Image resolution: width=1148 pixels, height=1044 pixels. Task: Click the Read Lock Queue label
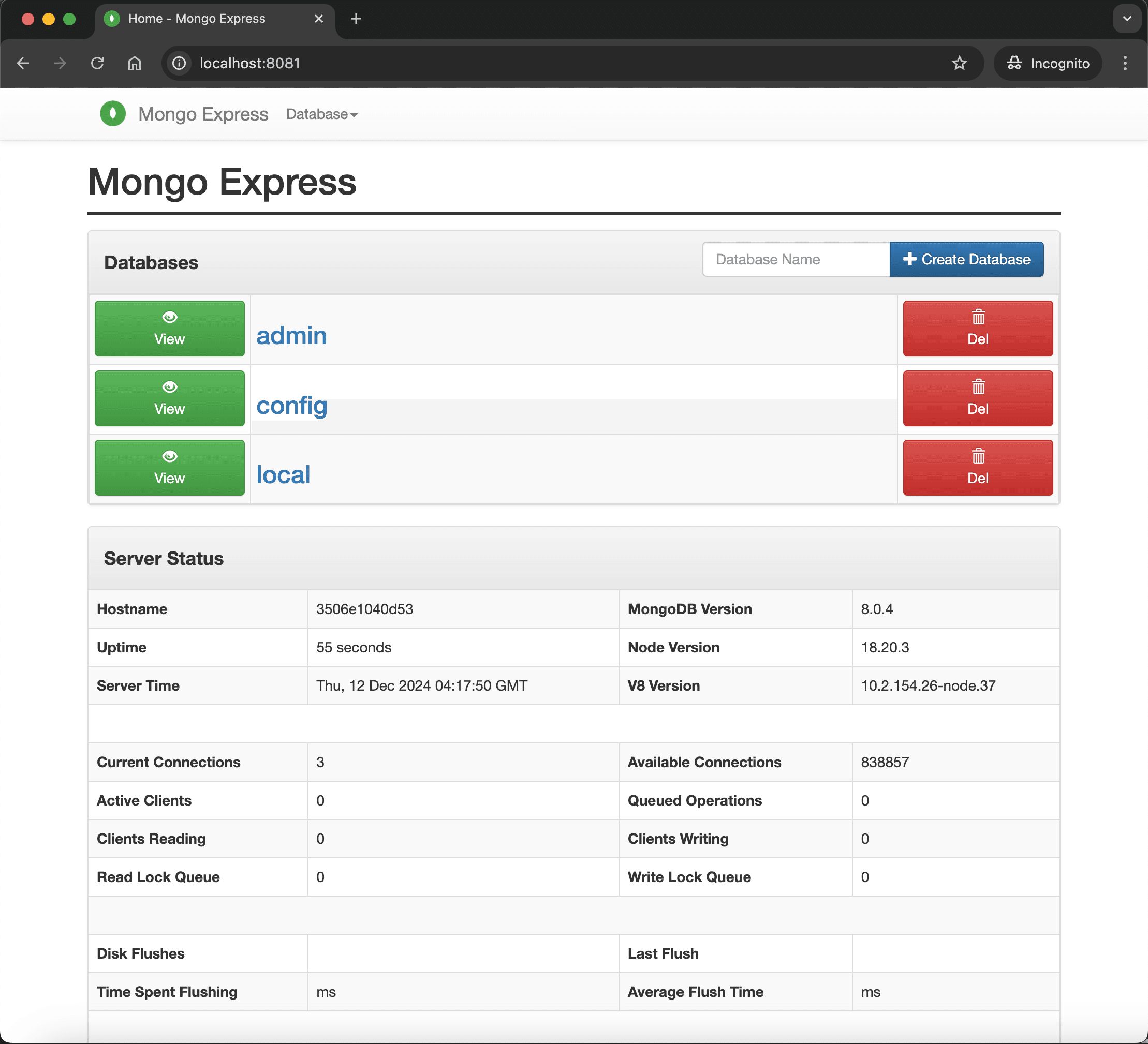(x=158, y=877)
